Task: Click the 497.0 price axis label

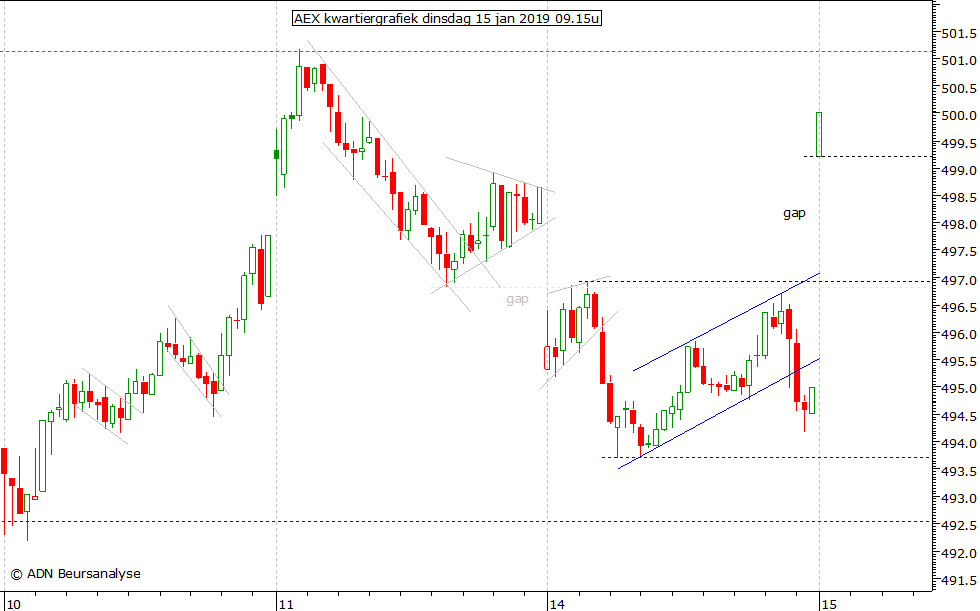Action: tap(959, 280)
